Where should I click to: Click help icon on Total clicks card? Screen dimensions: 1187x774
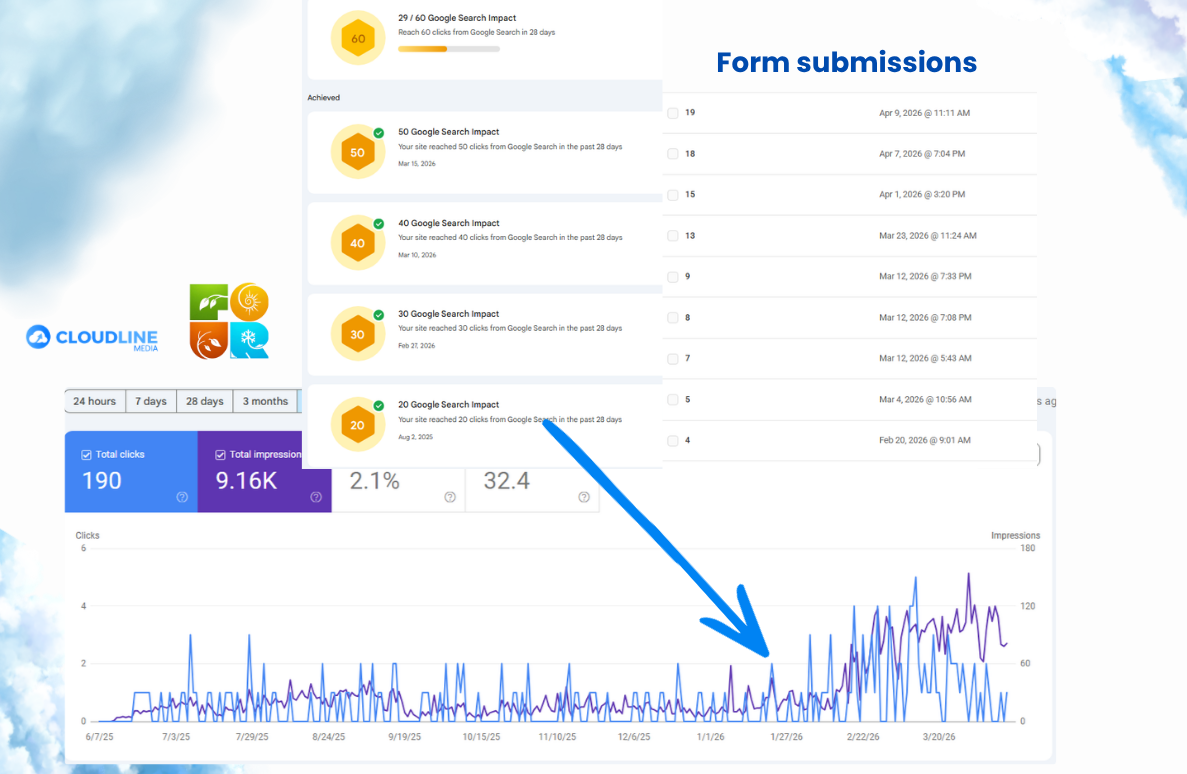pos(182,497)
